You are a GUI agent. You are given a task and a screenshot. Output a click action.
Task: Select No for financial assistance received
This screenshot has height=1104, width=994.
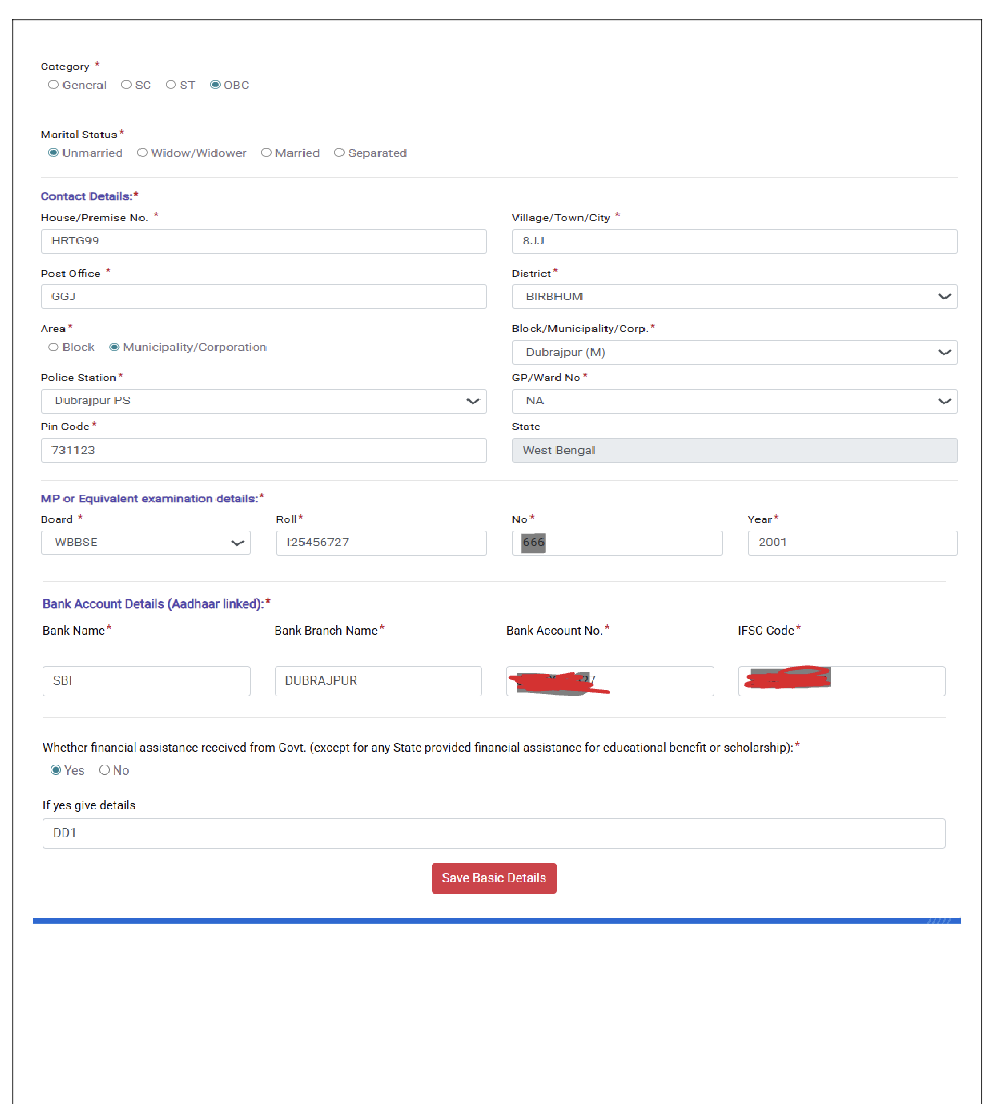[103, 770]
